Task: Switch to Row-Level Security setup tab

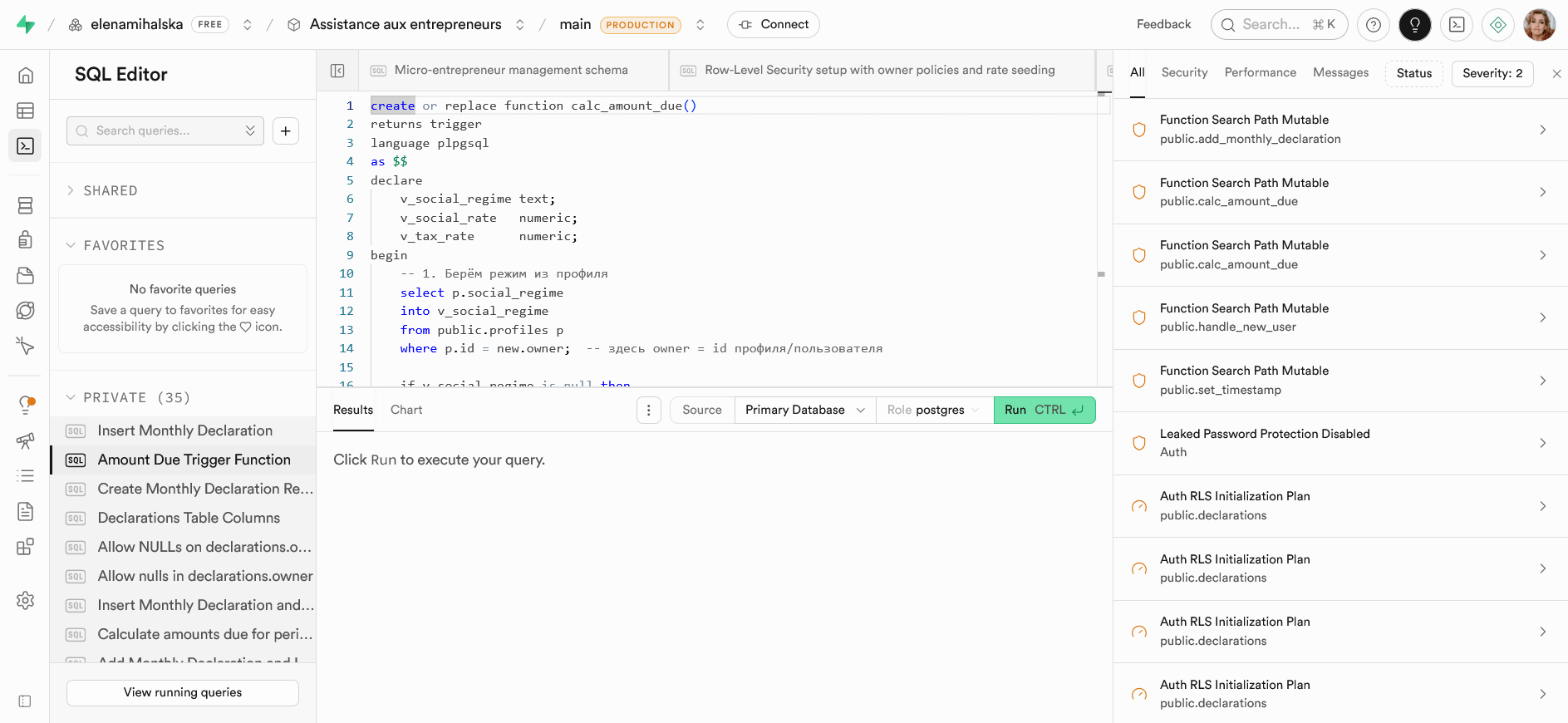Action: click(x=881, y=71)
